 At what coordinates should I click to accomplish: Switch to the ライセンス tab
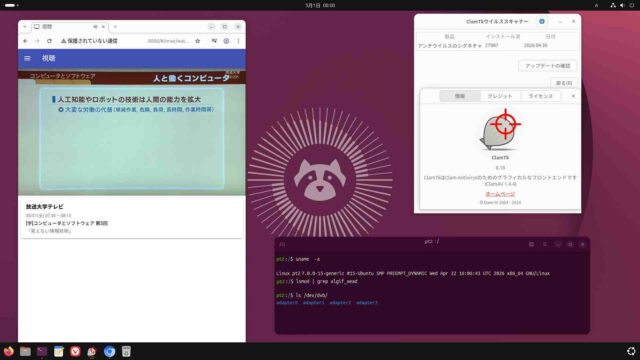pyautogui.click(x=540, y=96)
